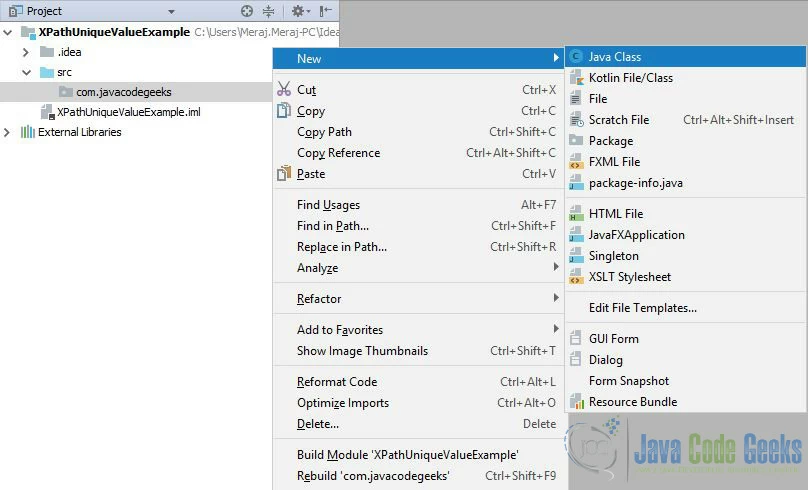Click the File icon in submenu

576,98
